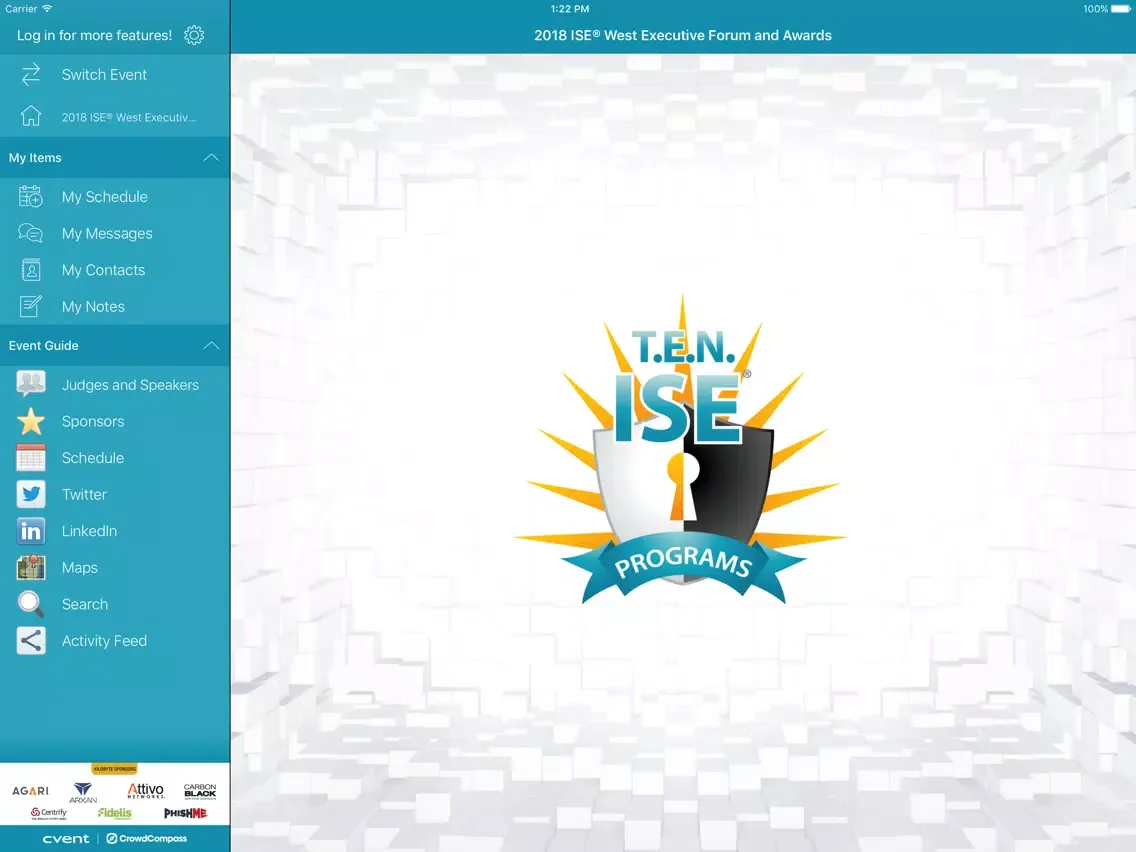Viewport: 1136px width, 852px height.
Task: Open My Notes
Action: [x=115, y=306]
